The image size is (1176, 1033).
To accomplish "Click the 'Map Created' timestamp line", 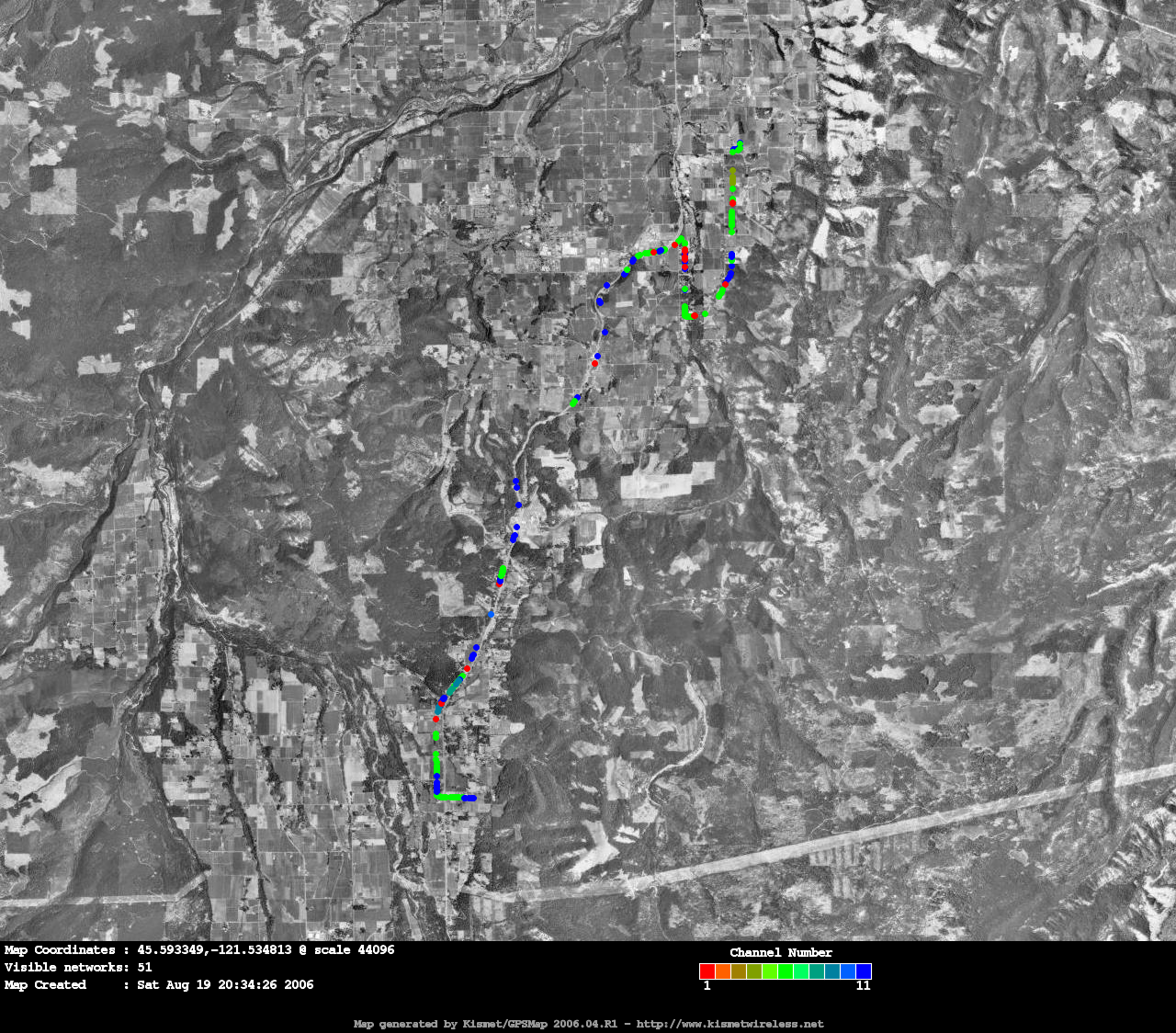I will click(x=159, y=985).
